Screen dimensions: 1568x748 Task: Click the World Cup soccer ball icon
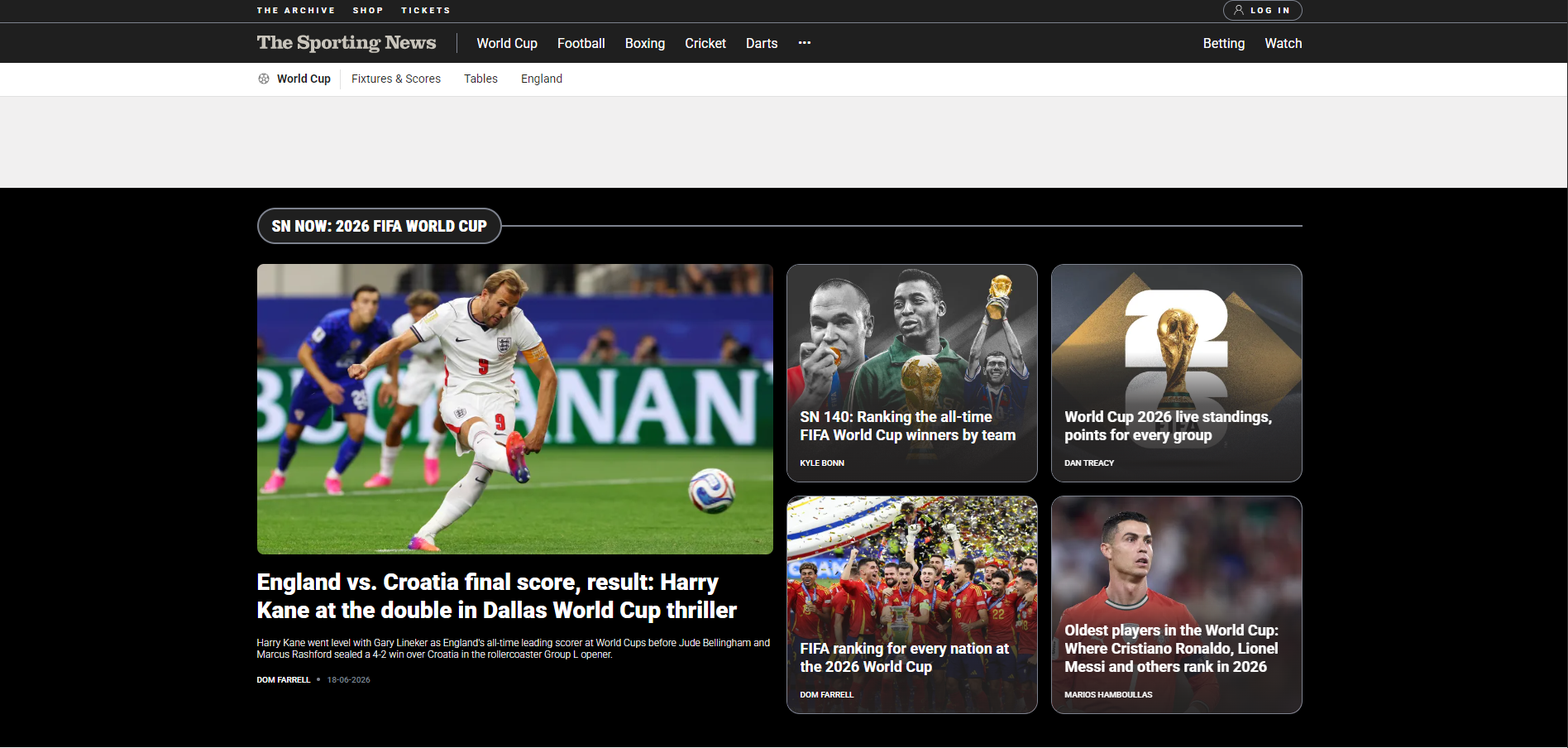[x=264, y=79]
